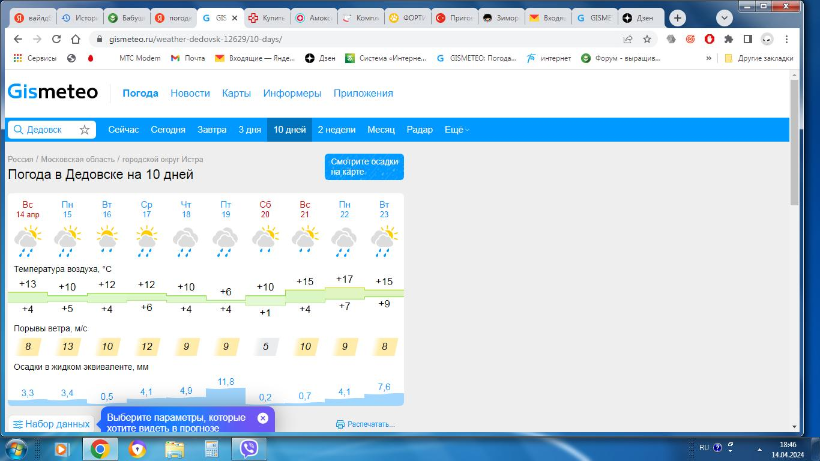Switch to the Месяц forecast tab

(x=381, y=130)
